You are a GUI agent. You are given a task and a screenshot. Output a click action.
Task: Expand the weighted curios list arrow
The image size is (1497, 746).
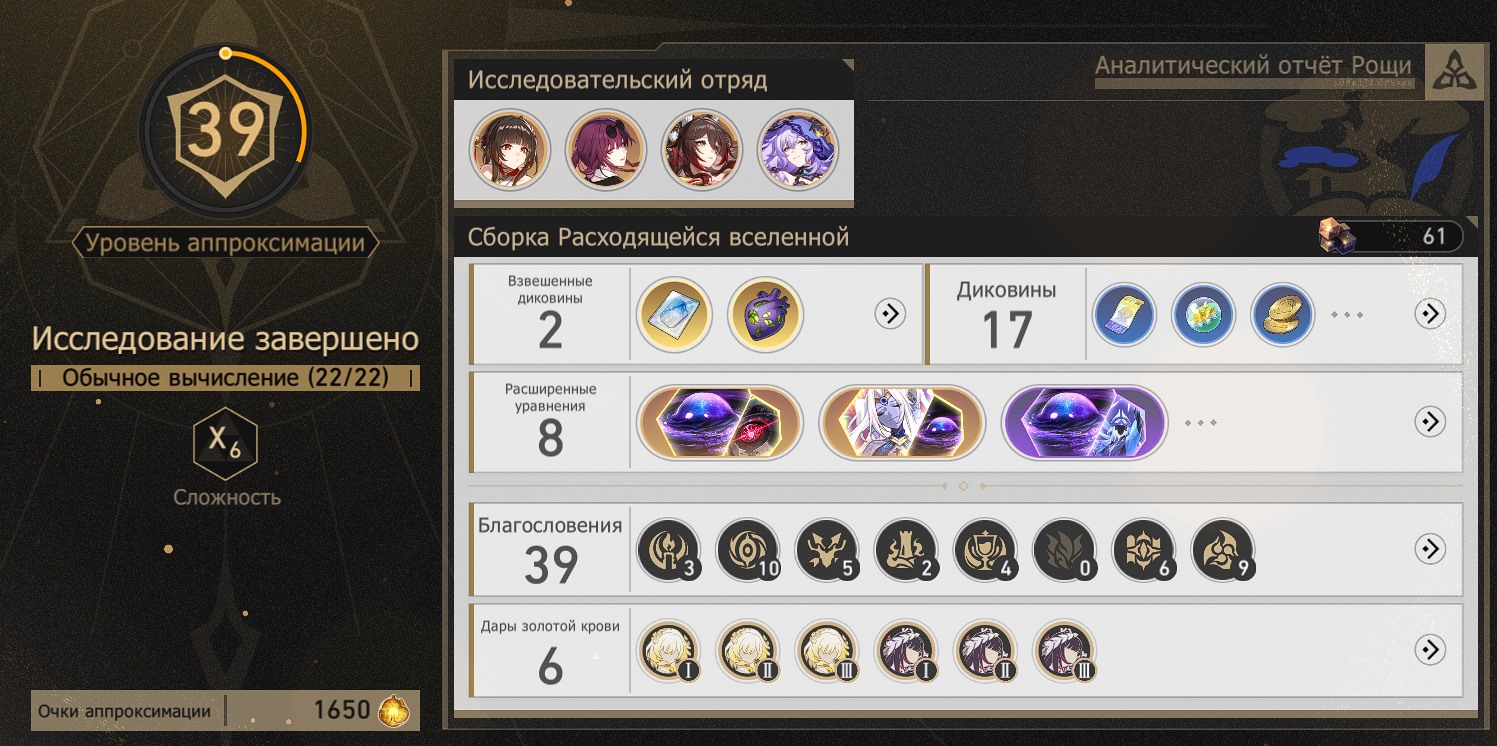coord(890,314)
